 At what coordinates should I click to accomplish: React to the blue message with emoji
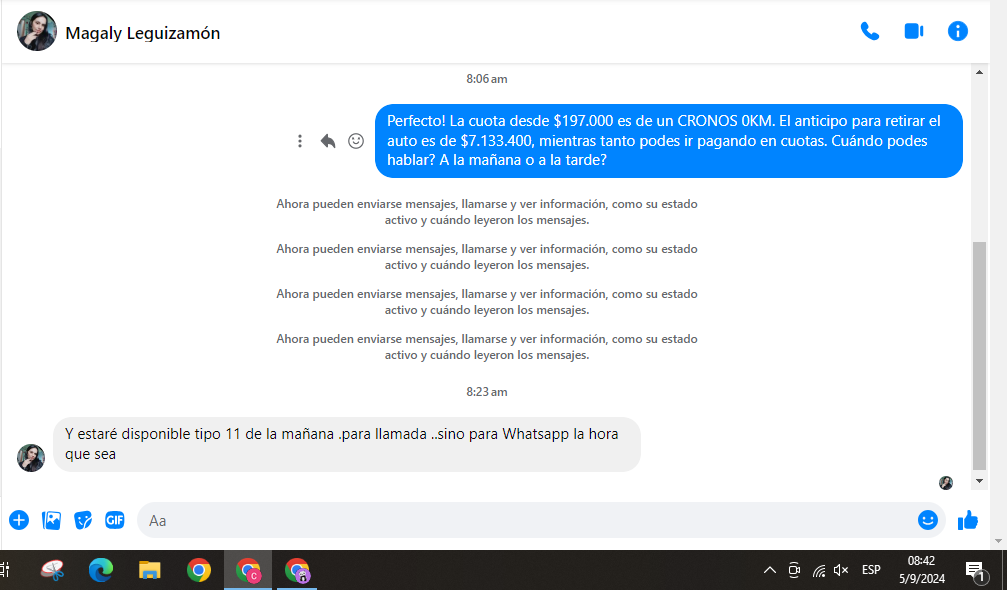pos(356,141)
